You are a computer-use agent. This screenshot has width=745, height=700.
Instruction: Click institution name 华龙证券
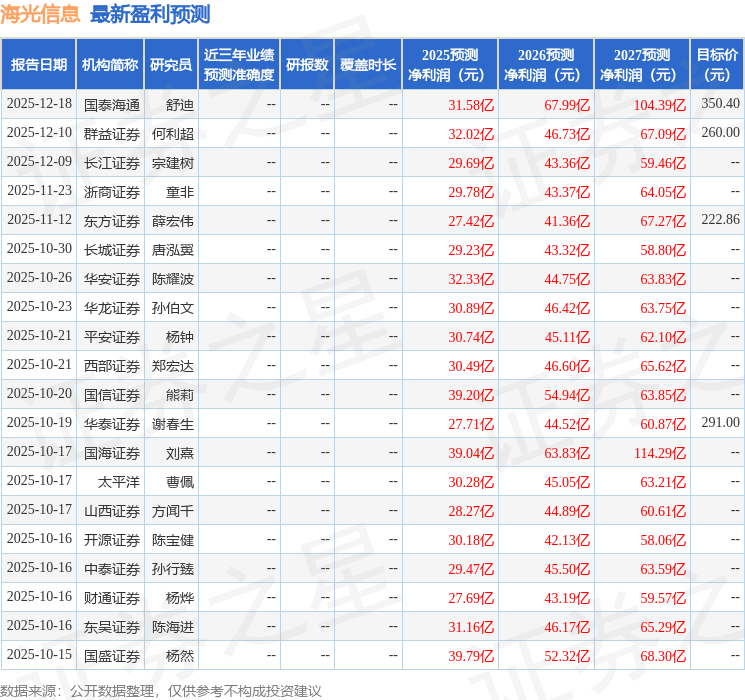coord(112,308)
